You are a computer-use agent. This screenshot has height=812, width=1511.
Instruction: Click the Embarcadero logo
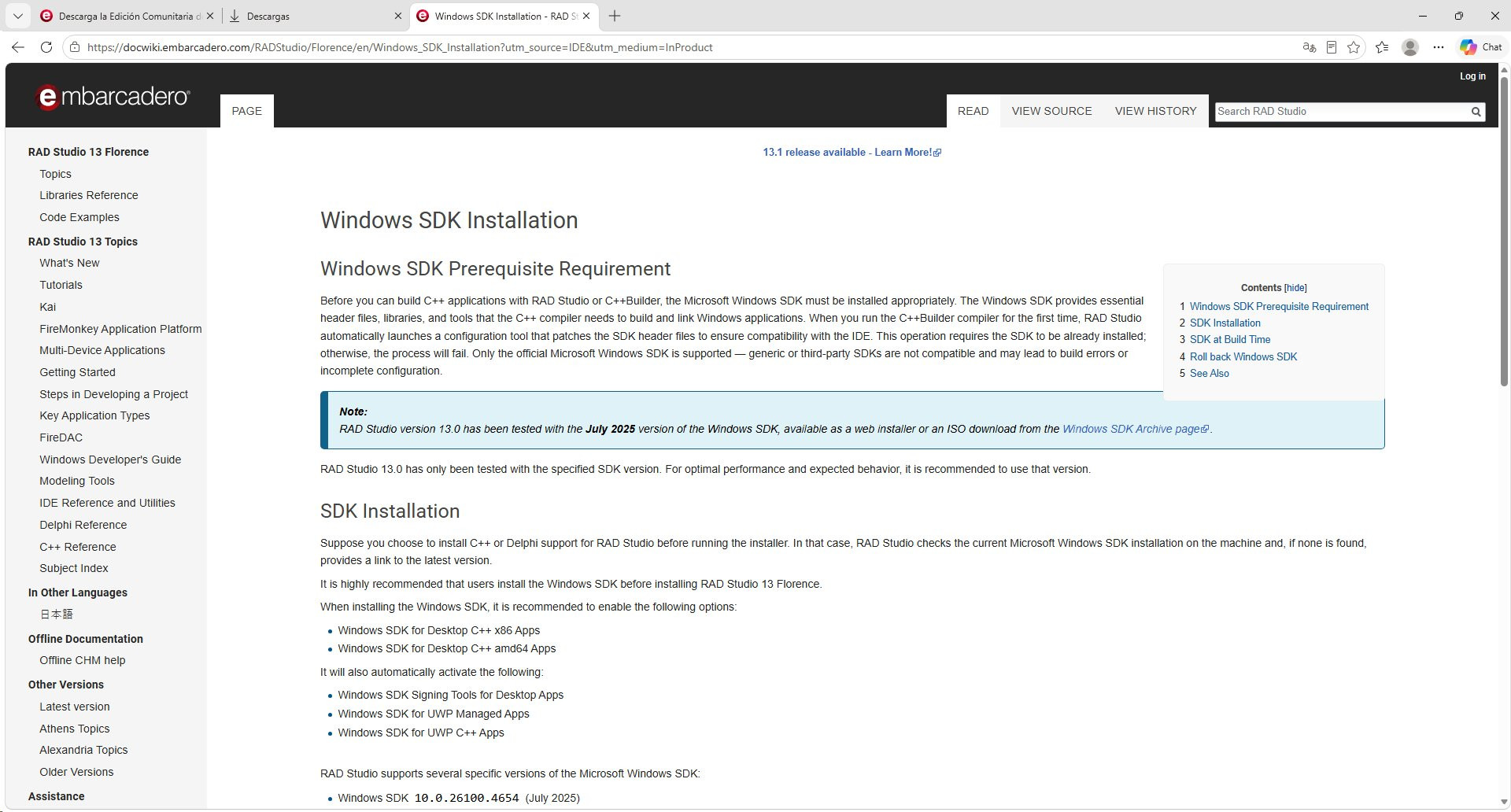[113, 97]
